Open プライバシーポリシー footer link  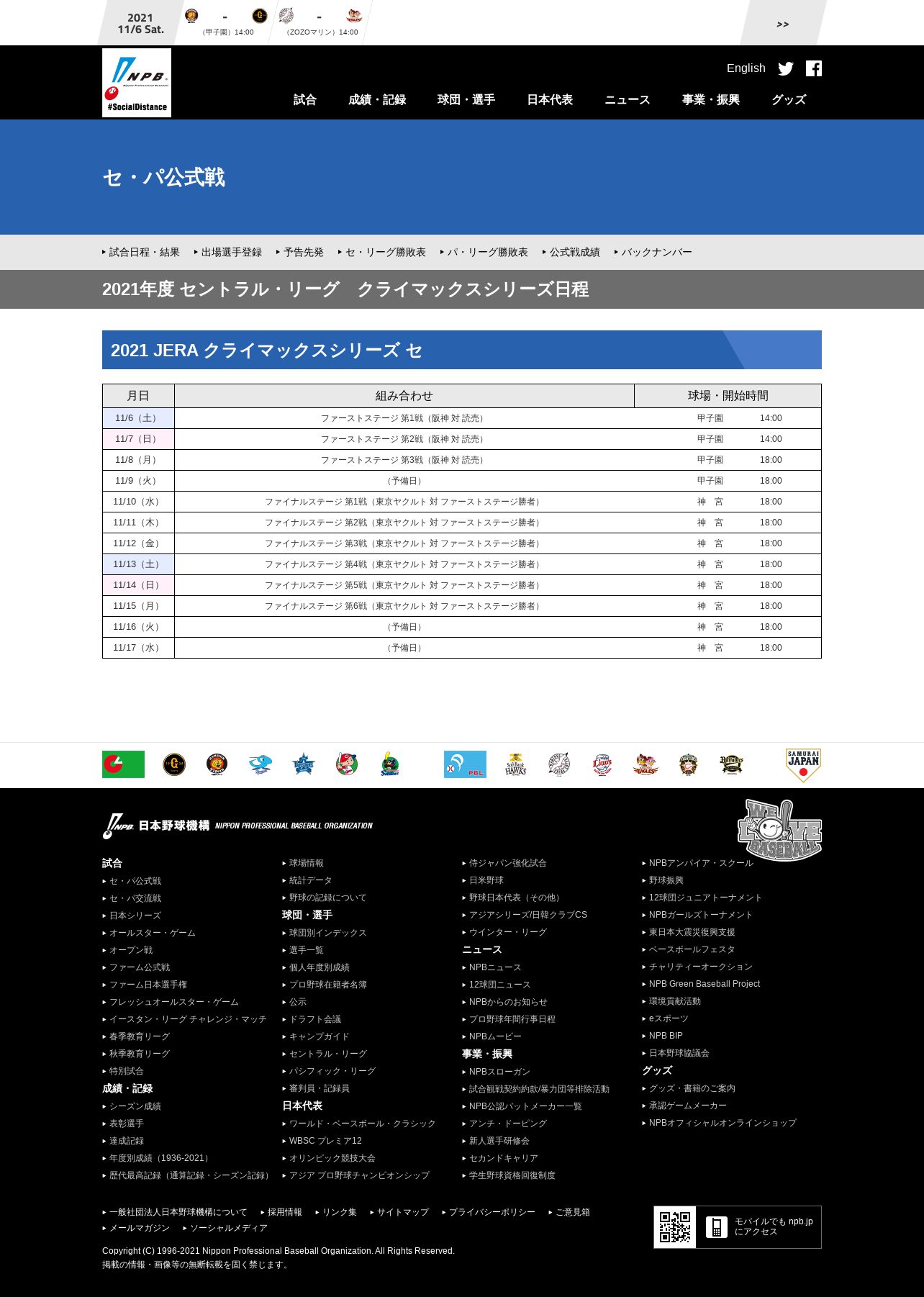tap(489, 1212)
